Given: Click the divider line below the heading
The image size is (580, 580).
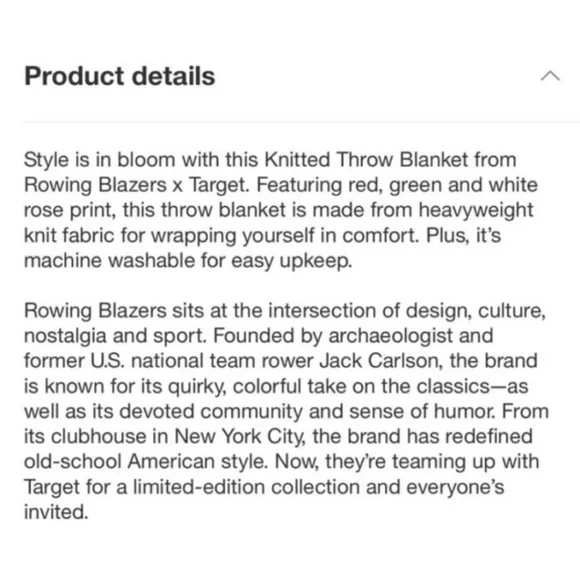Looking at the screenshot, I should [x=301, y=121].
